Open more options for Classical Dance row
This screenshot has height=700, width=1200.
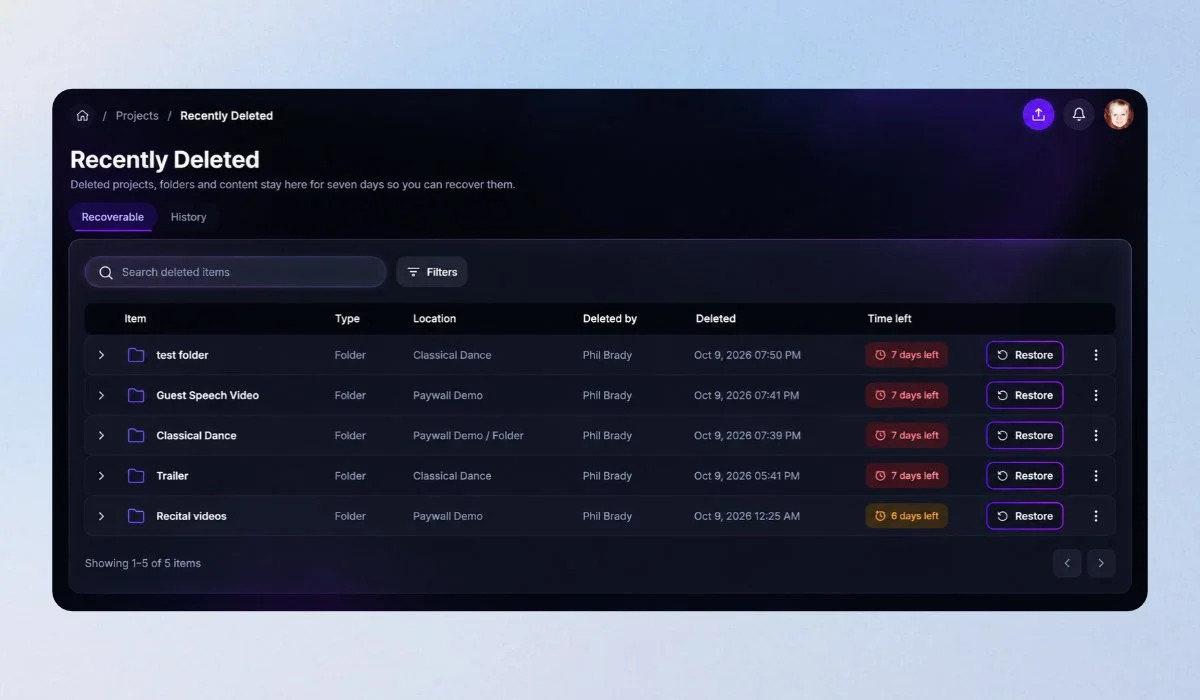point(1096,435)
